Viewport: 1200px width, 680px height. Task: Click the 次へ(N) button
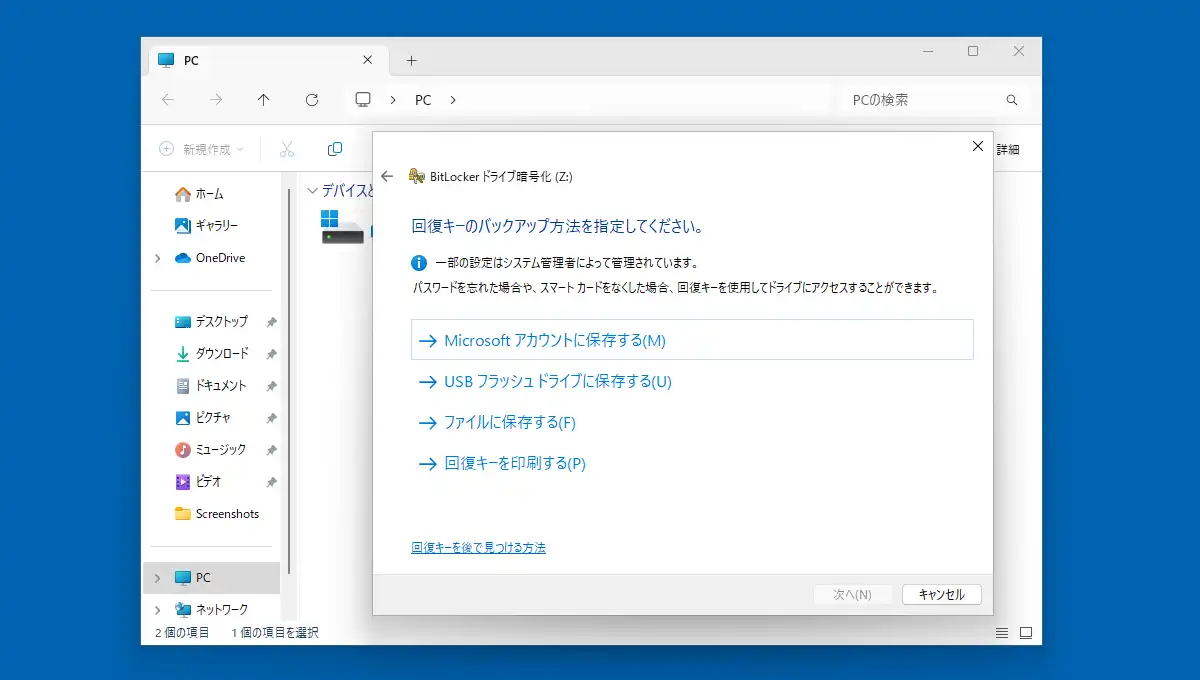point(852,594)
